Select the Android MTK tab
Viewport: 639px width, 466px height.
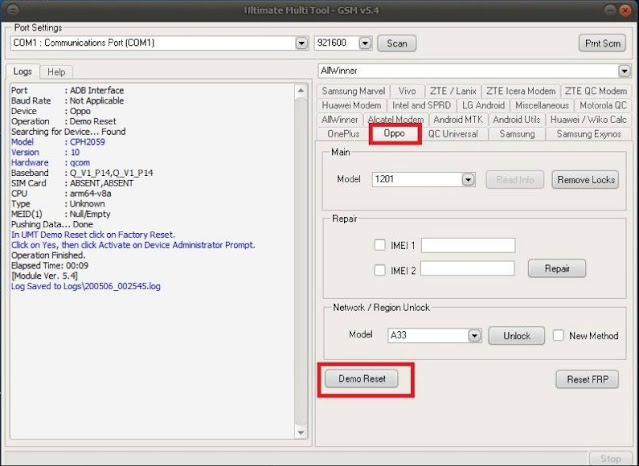pos(458,120)
